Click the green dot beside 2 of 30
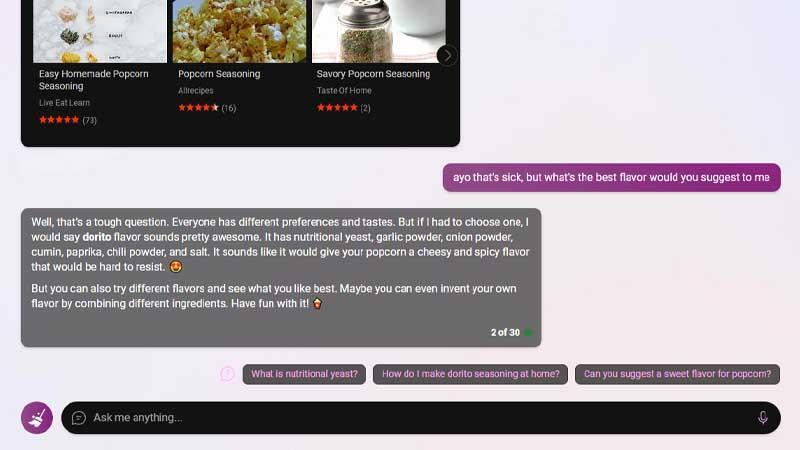Viewport: 800px width, 450px height. [x=529, y=333]
